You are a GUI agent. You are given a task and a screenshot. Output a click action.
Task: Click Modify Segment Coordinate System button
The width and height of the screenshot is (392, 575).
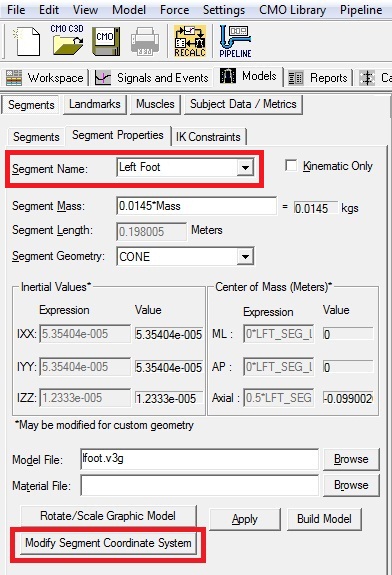pyautogui.click(x=108, y=543)
